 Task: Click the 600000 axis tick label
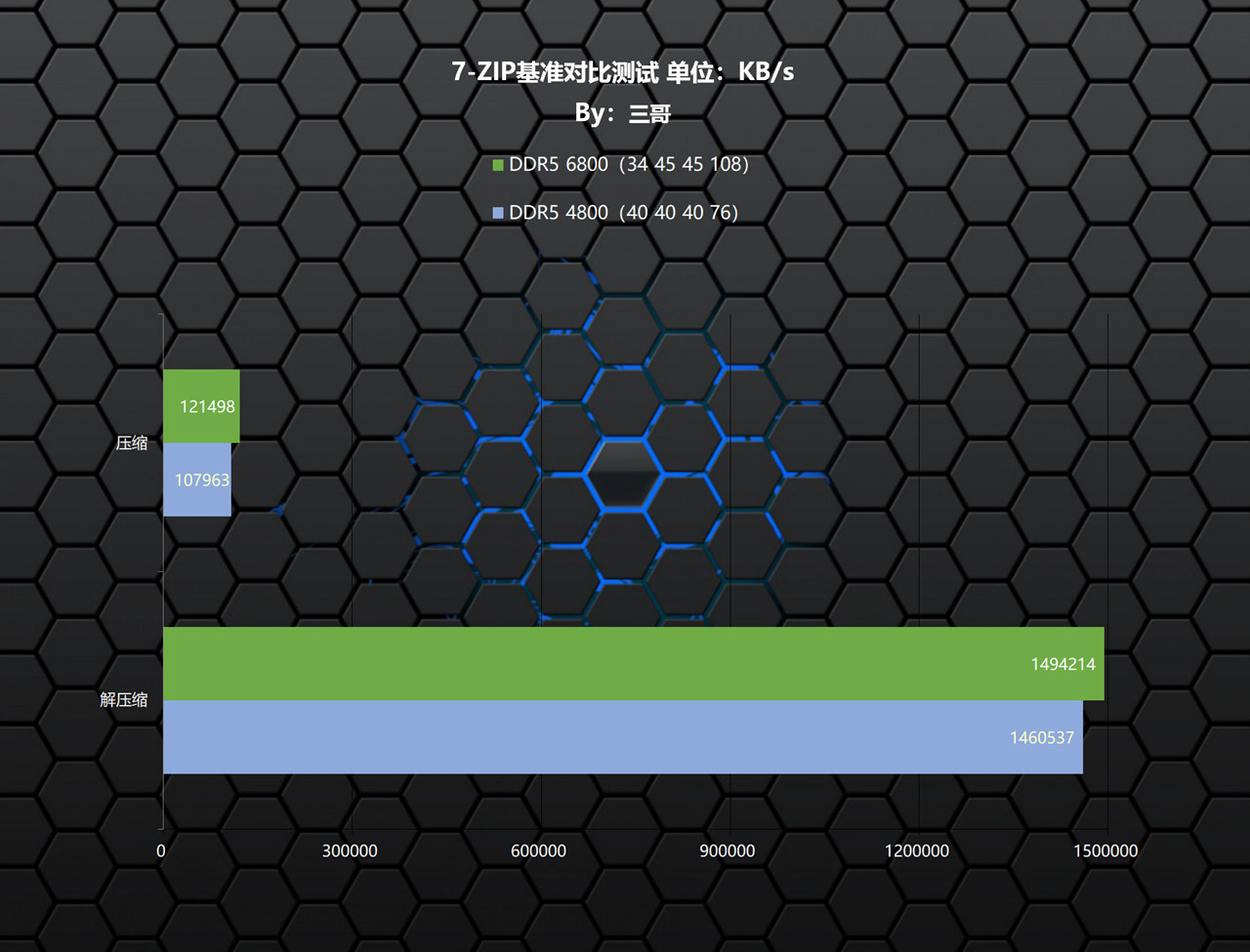tap(538, 851)
